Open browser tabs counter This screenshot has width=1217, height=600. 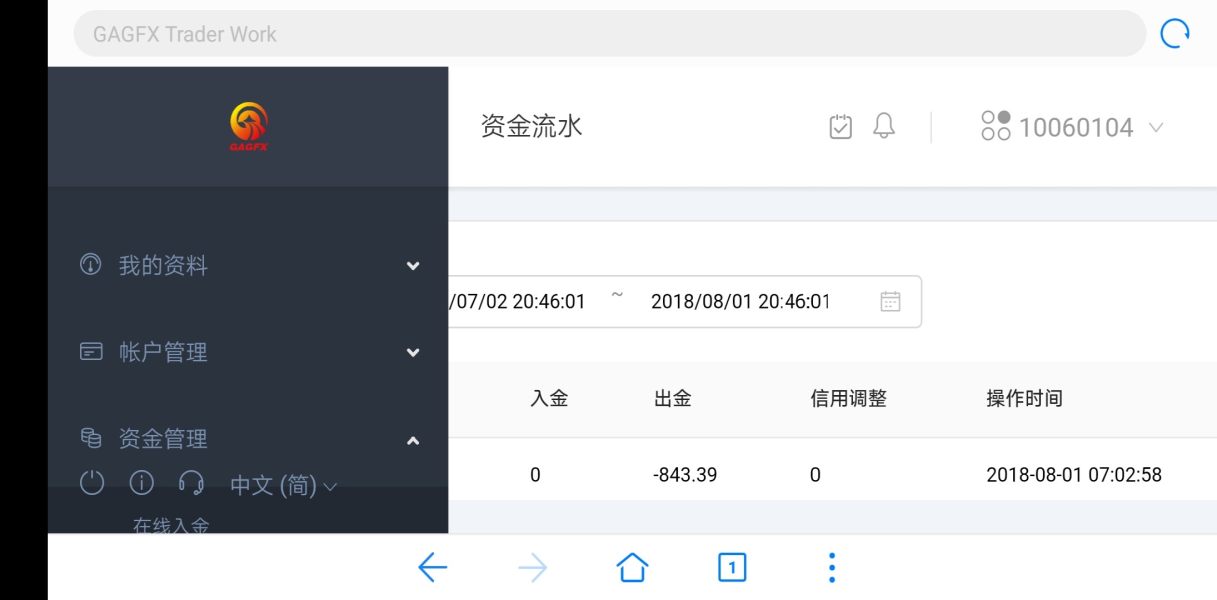732,568
